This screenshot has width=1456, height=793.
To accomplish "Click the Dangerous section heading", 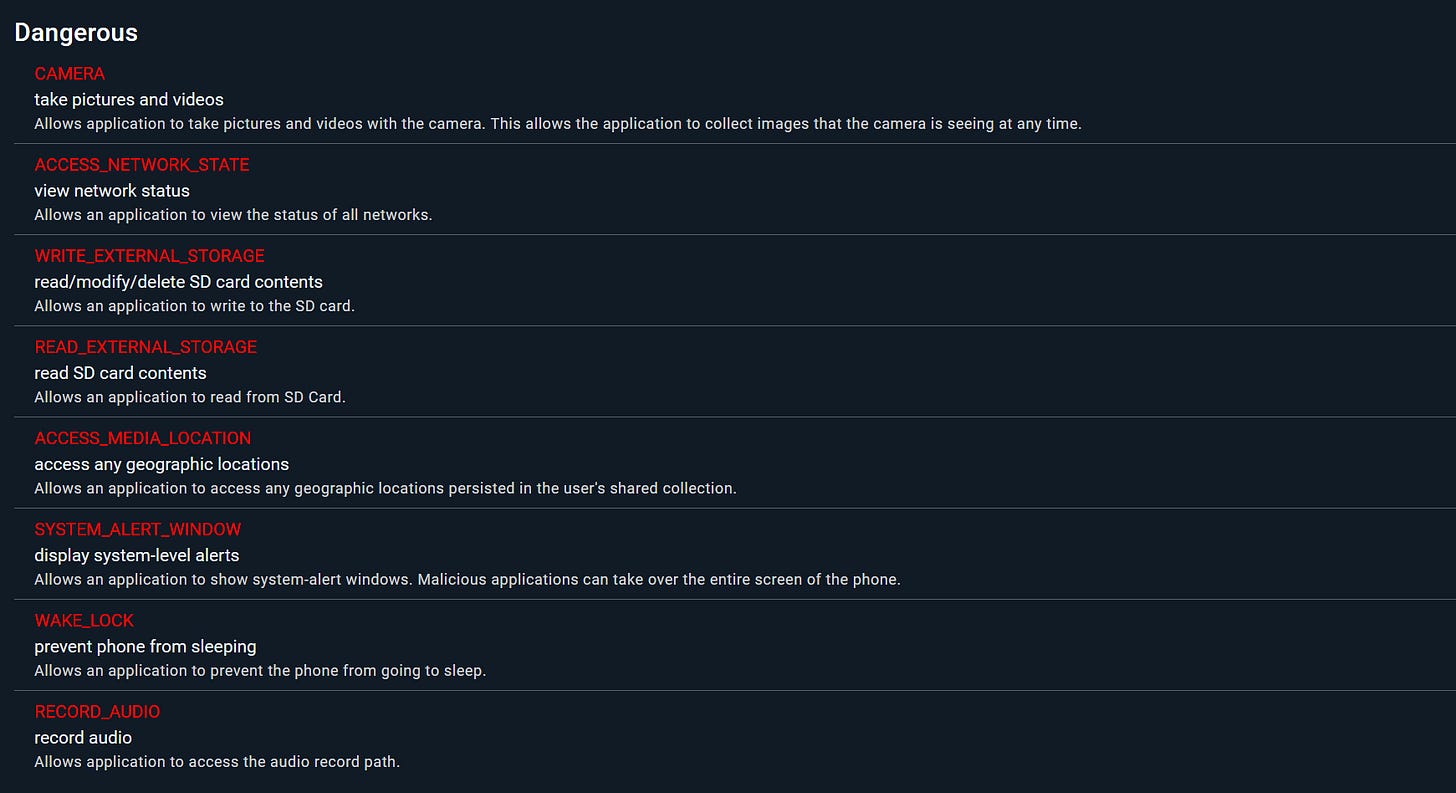I will [76, 32].
